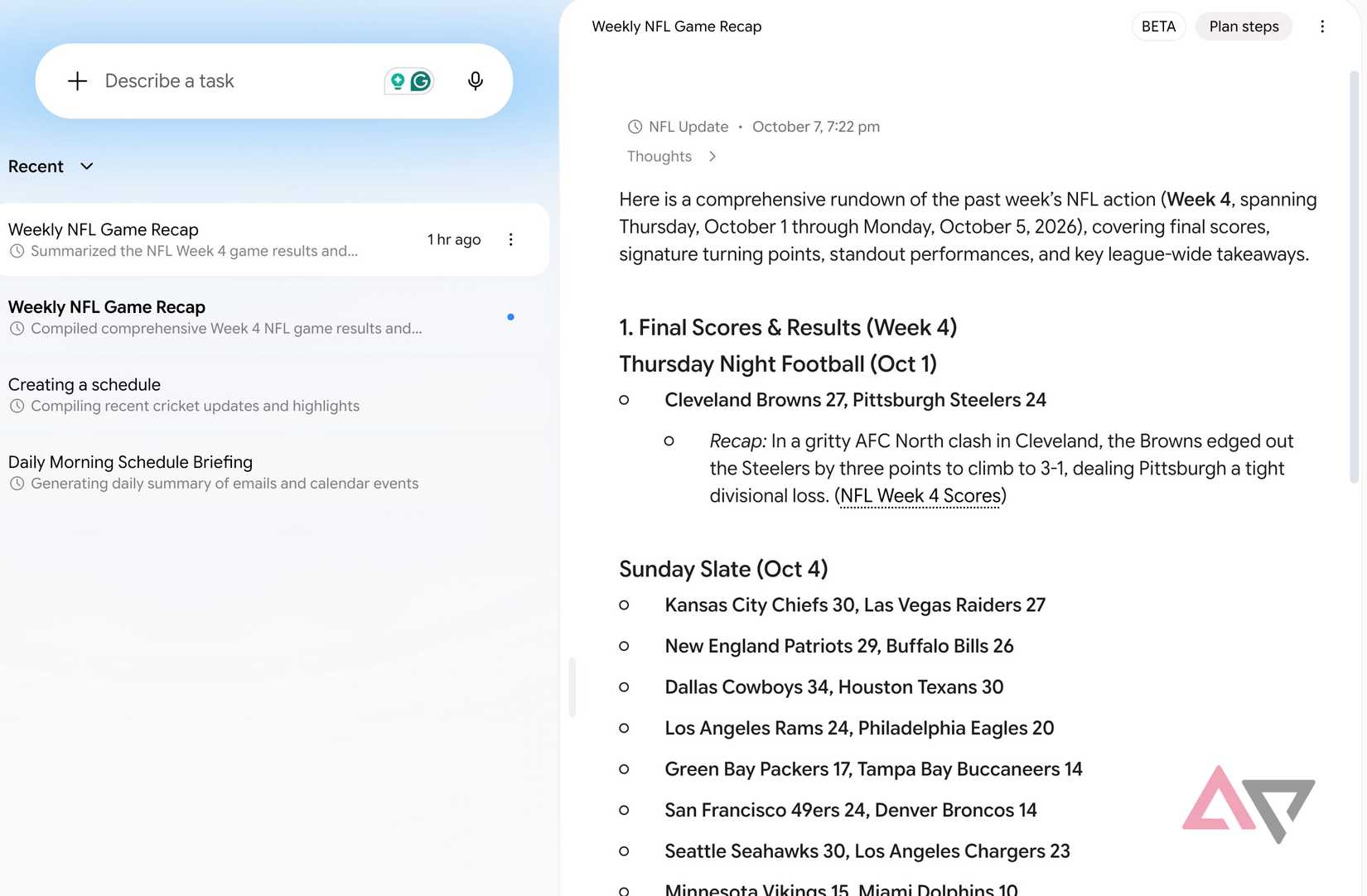The image size is (1367, 896).
Task: Click the plus icon beside Describe a task
Action: pyautogui.click(x=77, y=81)
